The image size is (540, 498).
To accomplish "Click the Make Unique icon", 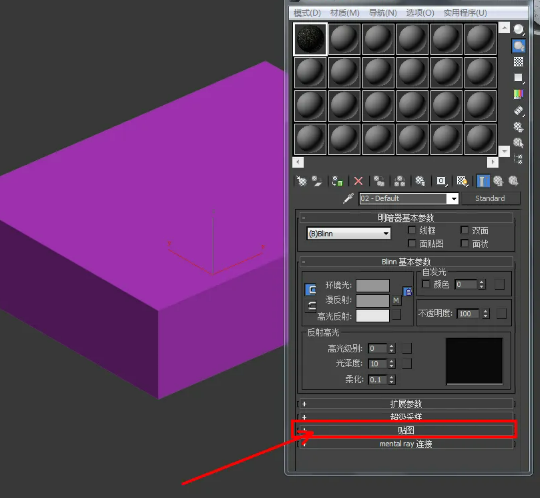I will tap(399, 181).
